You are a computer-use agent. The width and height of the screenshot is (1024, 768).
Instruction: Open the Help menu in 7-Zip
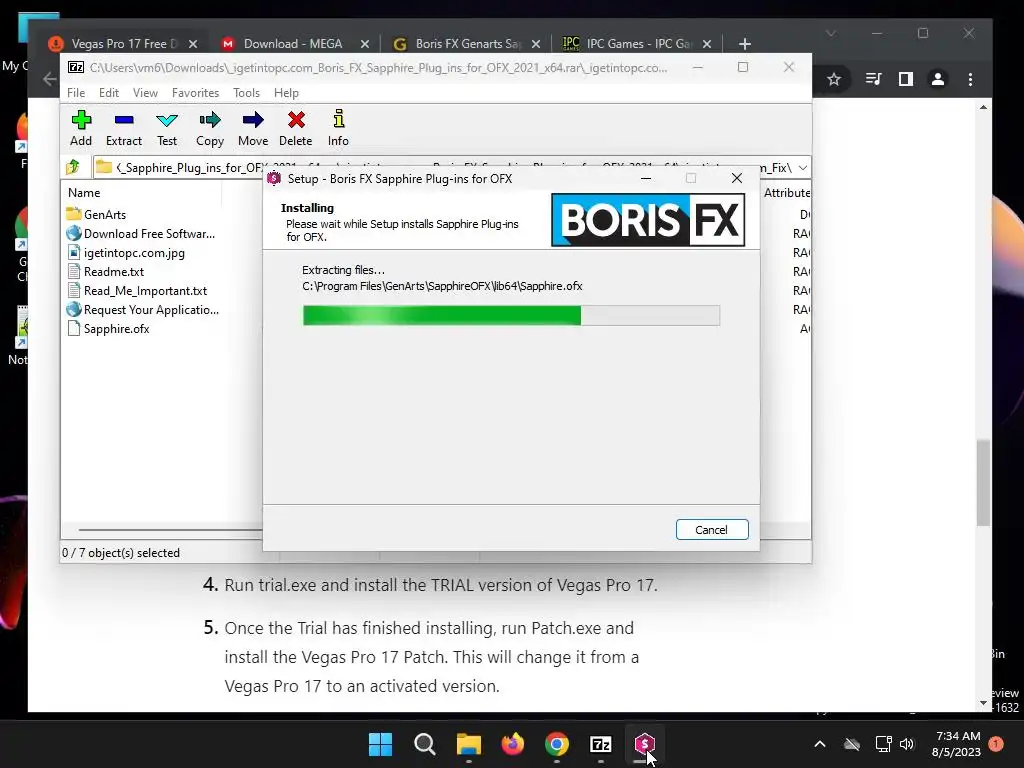click(x=286, y=93)
